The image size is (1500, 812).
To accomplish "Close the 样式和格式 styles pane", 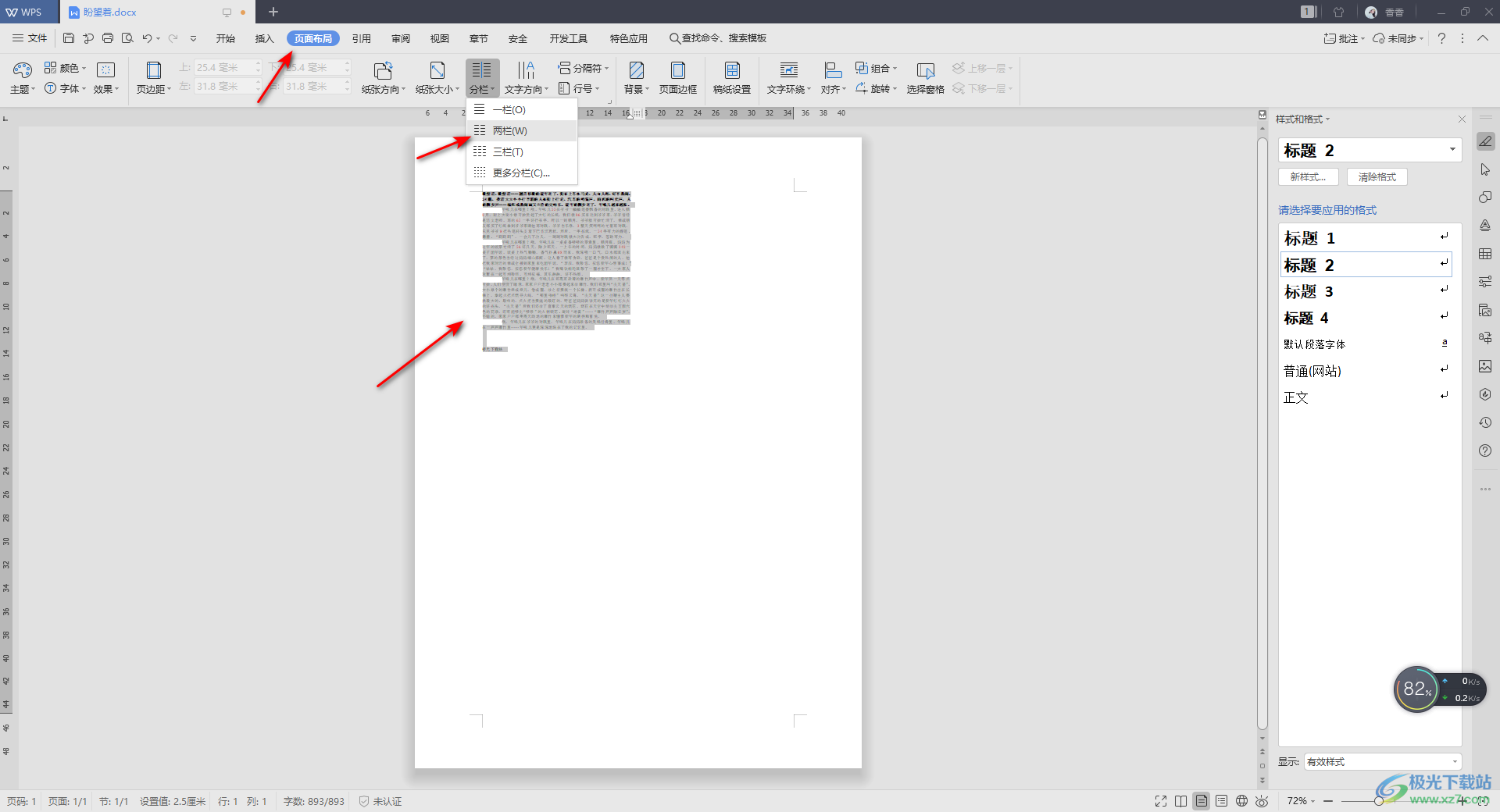I will [1462, 119].
